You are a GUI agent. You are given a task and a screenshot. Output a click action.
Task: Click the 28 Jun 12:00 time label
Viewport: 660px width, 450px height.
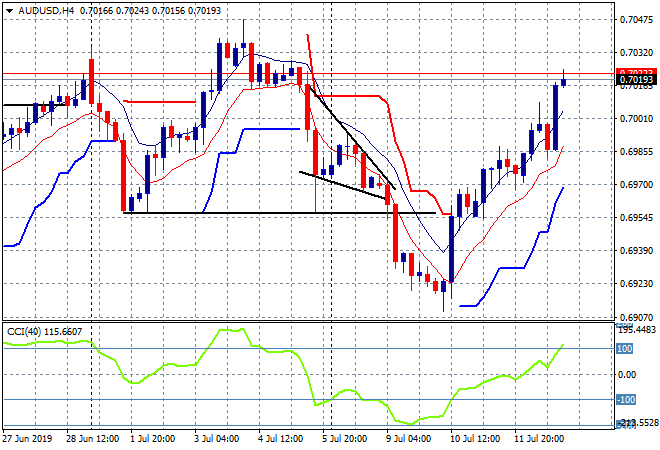[92, 439]
